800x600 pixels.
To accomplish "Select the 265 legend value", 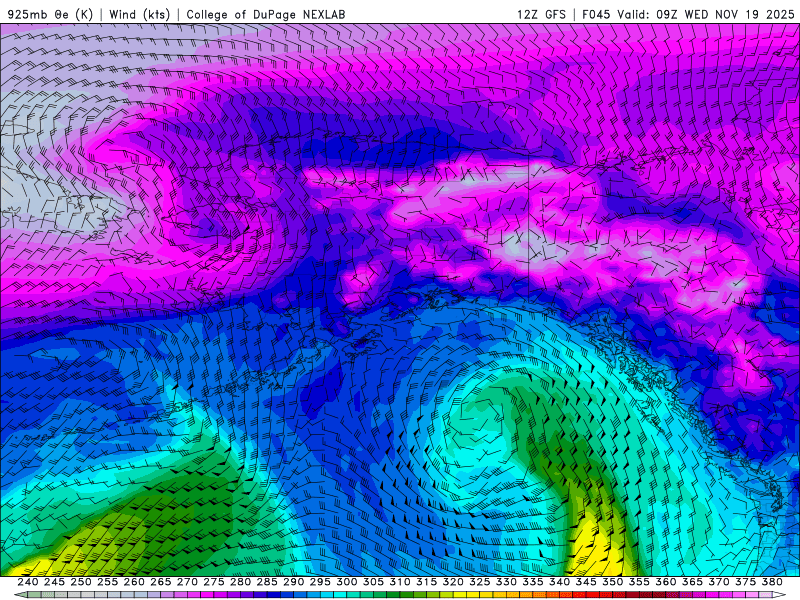I will click(x=160, y=582).
